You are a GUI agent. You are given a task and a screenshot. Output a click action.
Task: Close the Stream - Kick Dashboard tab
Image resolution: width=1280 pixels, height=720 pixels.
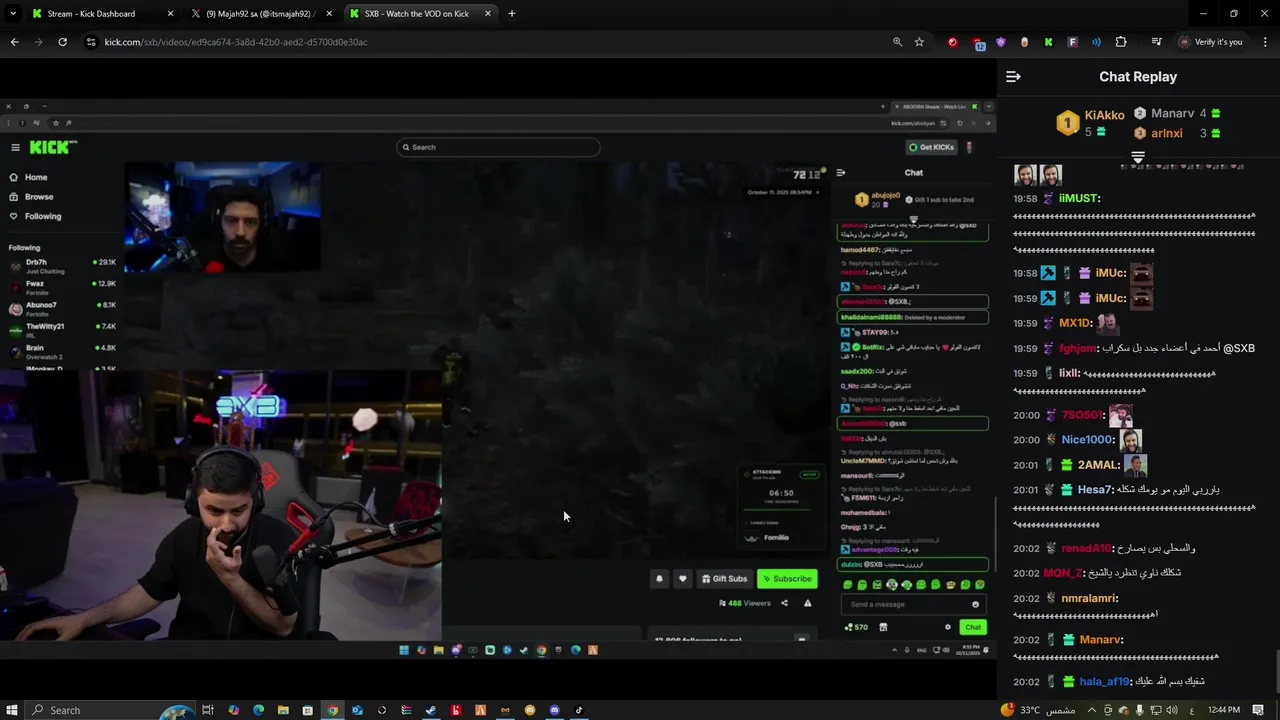[170, 14]
